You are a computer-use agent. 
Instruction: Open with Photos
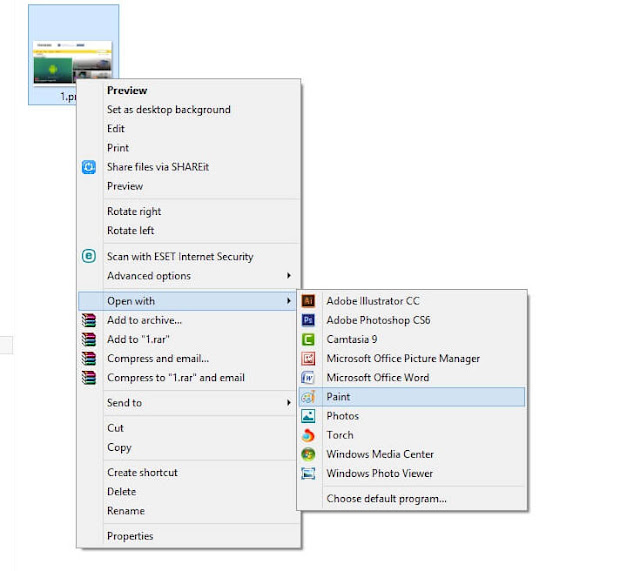click(x=342, y=416)
